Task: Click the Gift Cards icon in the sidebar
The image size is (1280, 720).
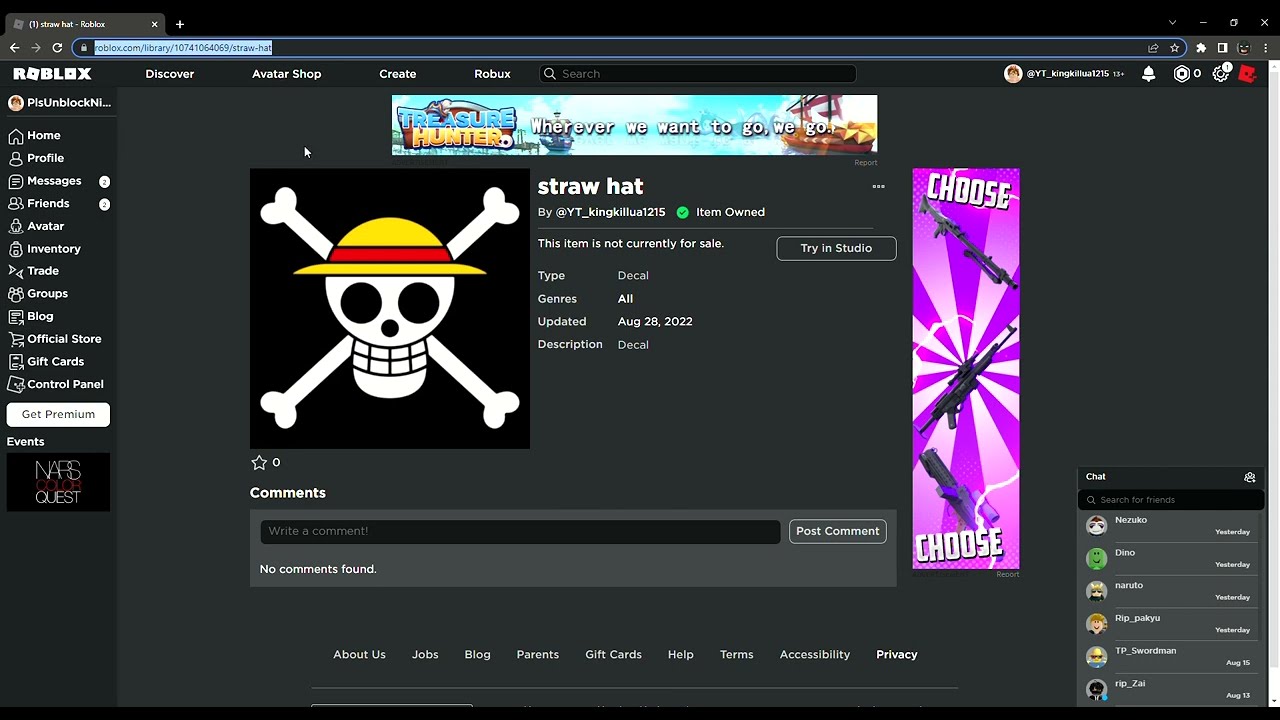Action: click(16, 362)
